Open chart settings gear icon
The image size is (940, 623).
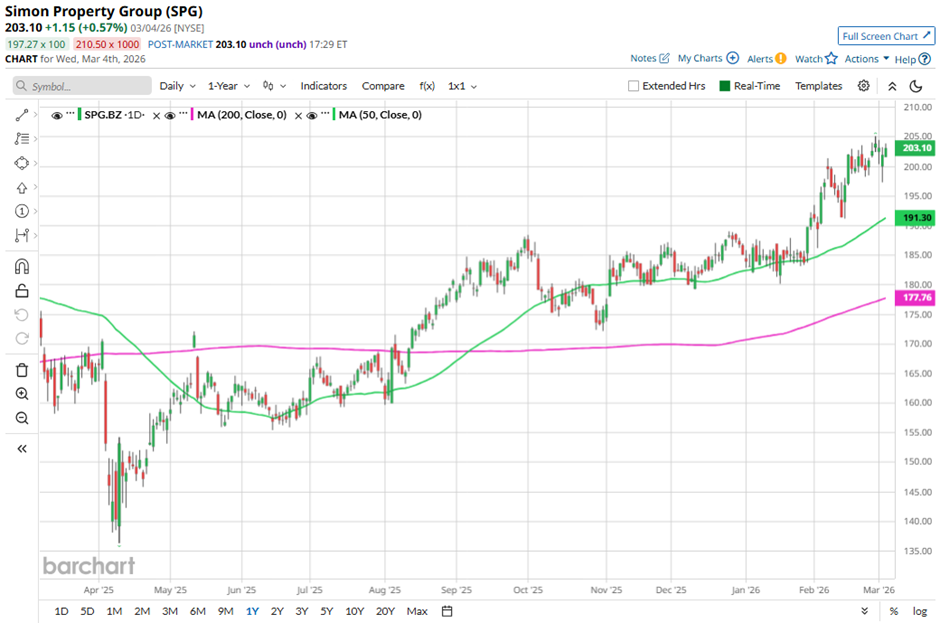[864, 86]
